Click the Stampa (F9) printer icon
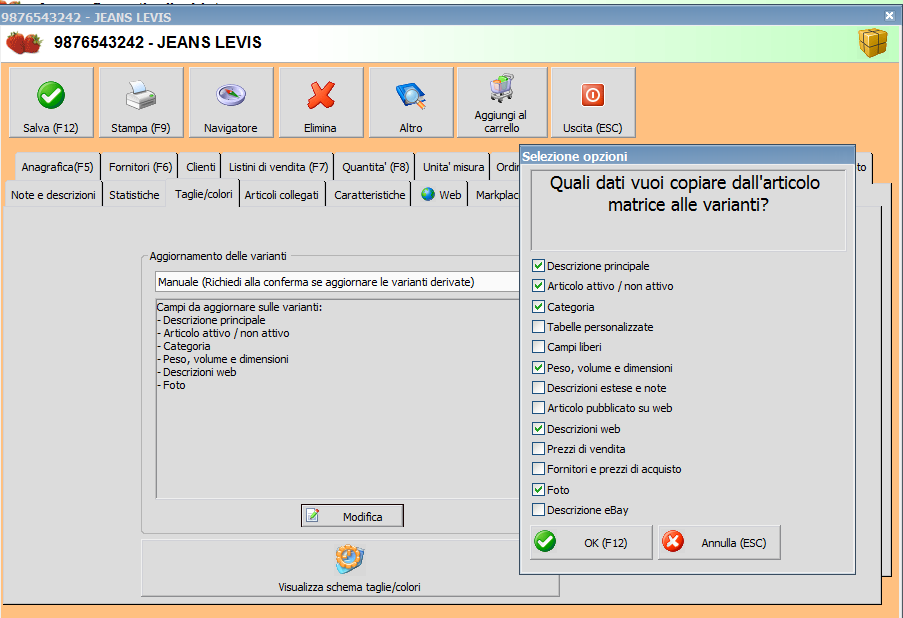 point(141,95)
